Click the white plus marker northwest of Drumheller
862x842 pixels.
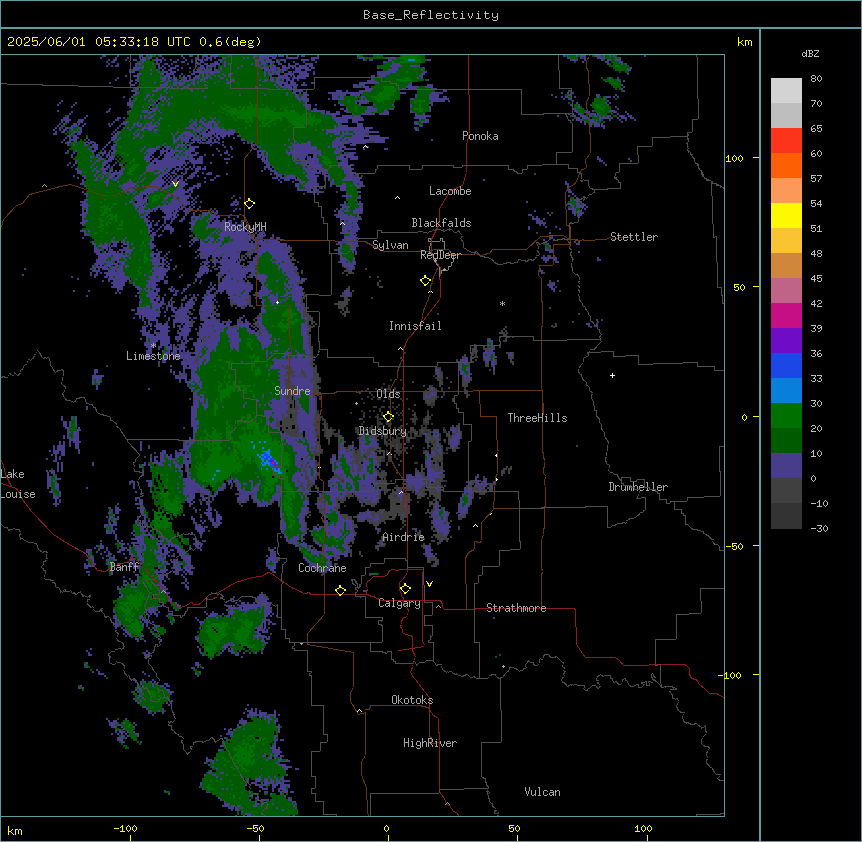[x=612, y=375]
